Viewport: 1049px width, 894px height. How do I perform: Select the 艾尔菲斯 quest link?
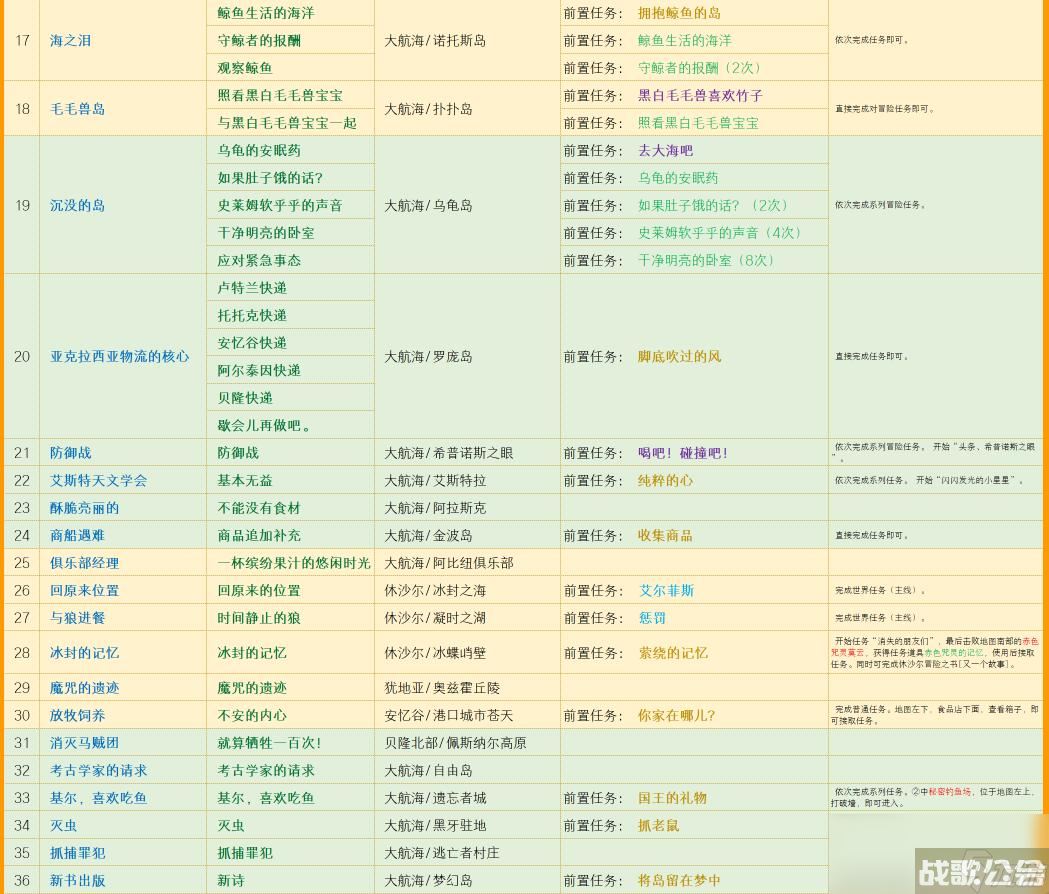665,590
